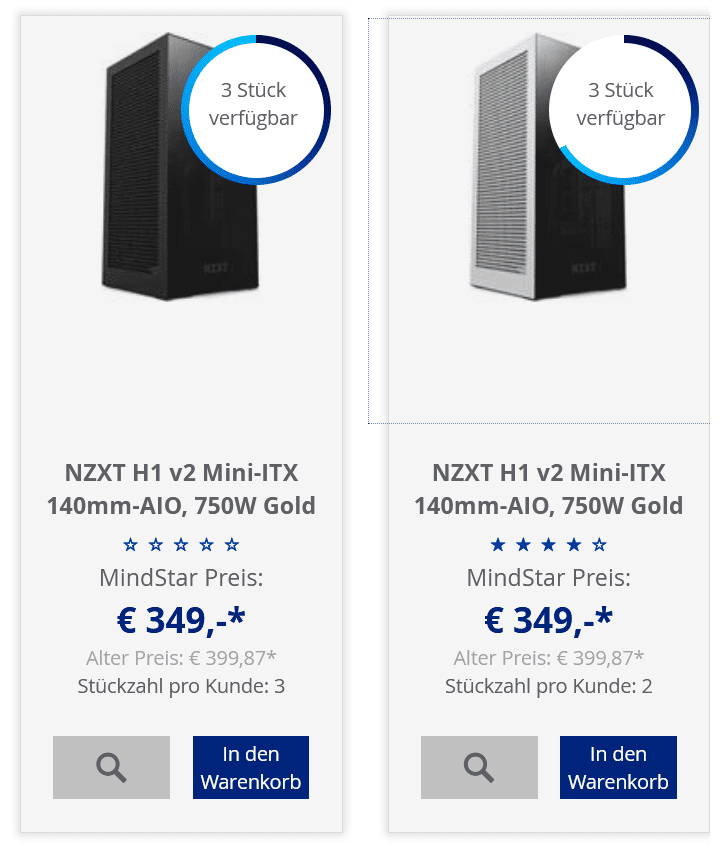The height and width of the screenshot is (844, 723).
Task: Click the last outlined star on right product
Action: (x=599, y=545)
